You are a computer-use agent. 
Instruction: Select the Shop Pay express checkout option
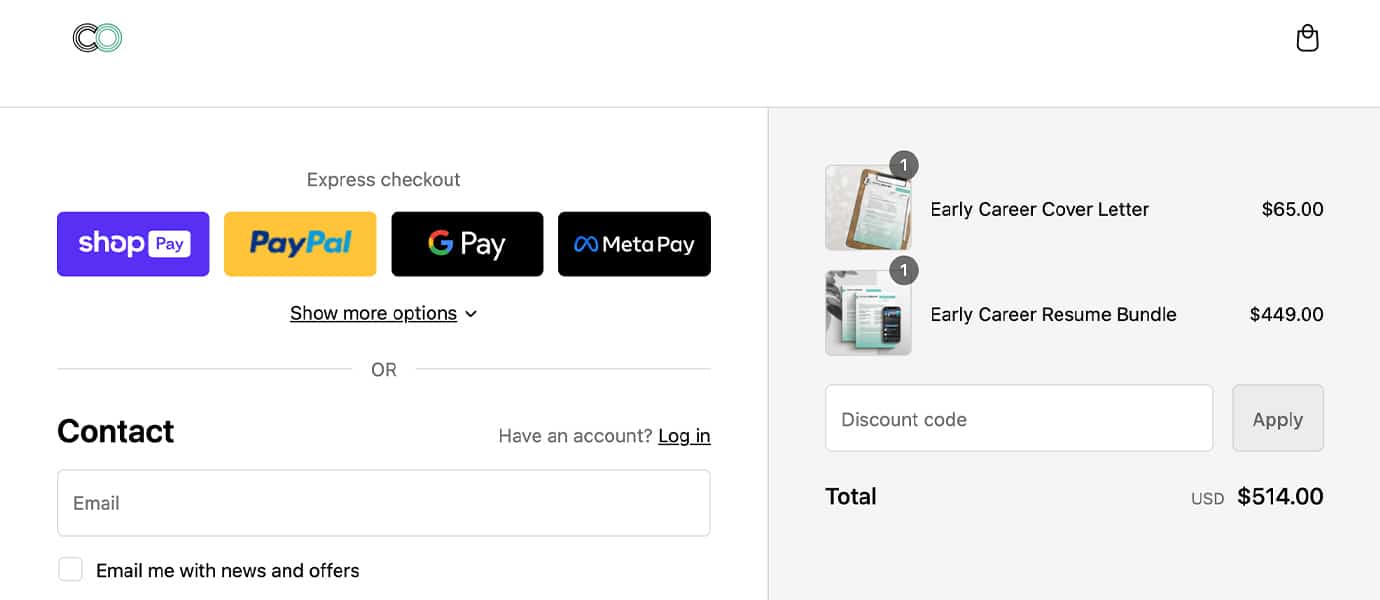[132, 243]
